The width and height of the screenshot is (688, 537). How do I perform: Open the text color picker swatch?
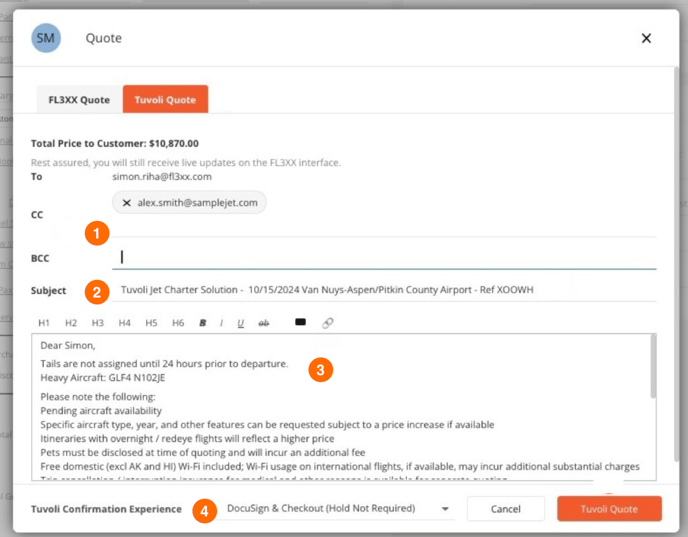[301, 322]
